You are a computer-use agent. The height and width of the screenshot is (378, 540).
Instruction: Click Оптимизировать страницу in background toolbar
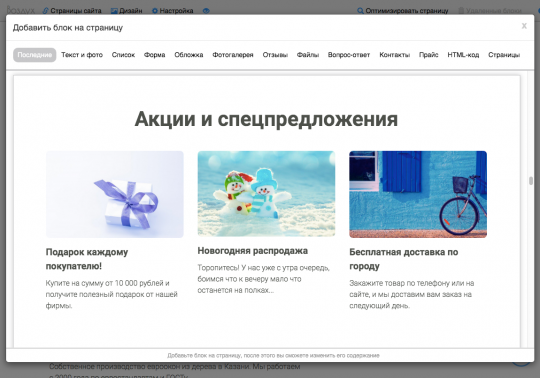point(407,11)
